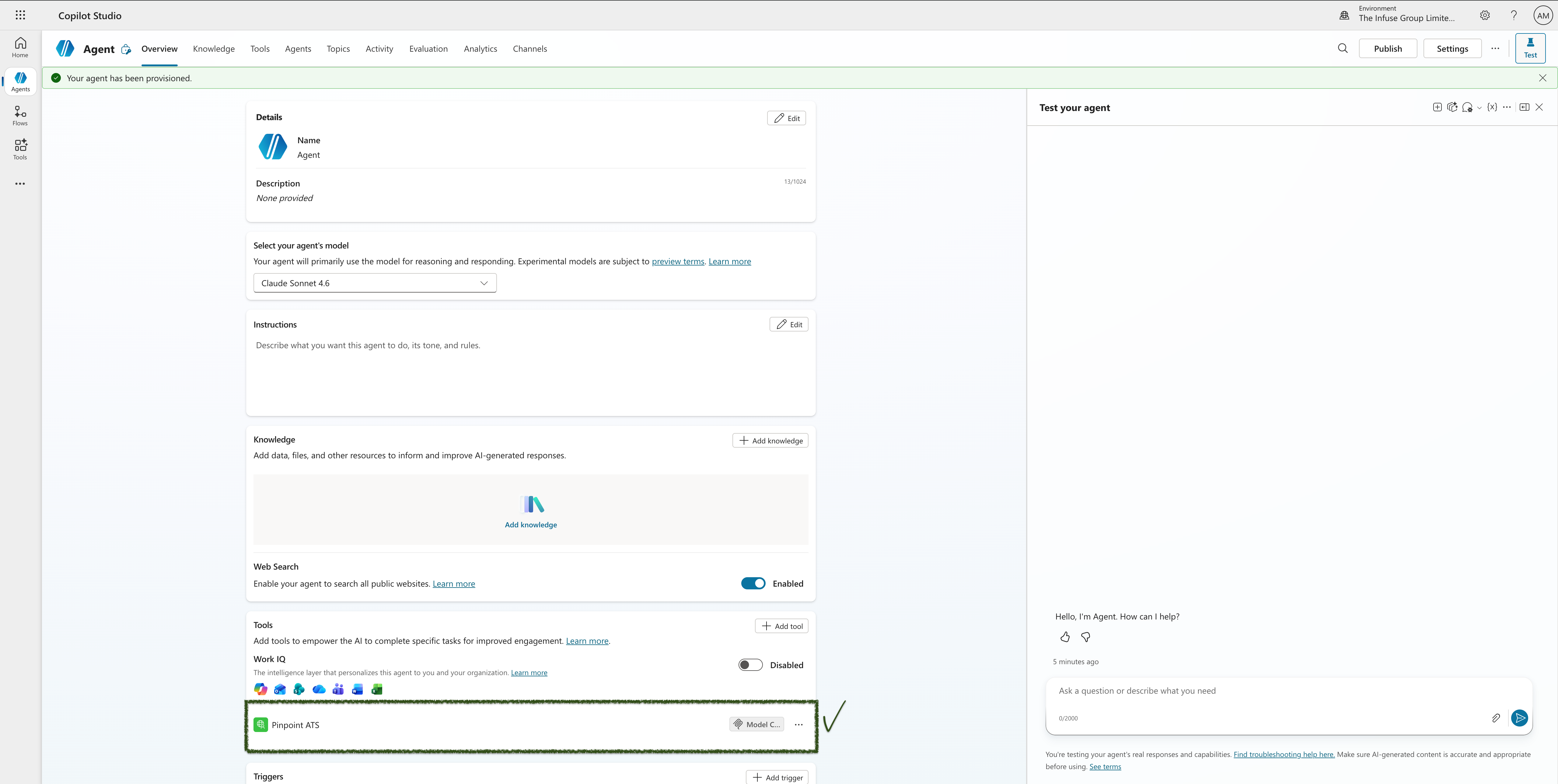Click the Settings button
The image size is (1558, 784).
1452,48
